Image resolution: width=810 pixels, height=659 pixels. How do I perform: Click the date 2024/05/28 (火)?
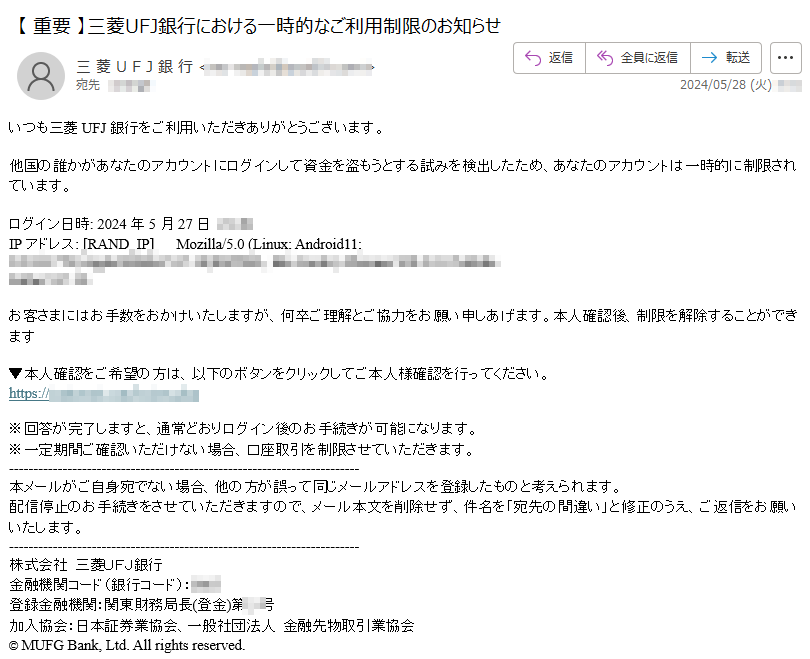click(725, 85)
